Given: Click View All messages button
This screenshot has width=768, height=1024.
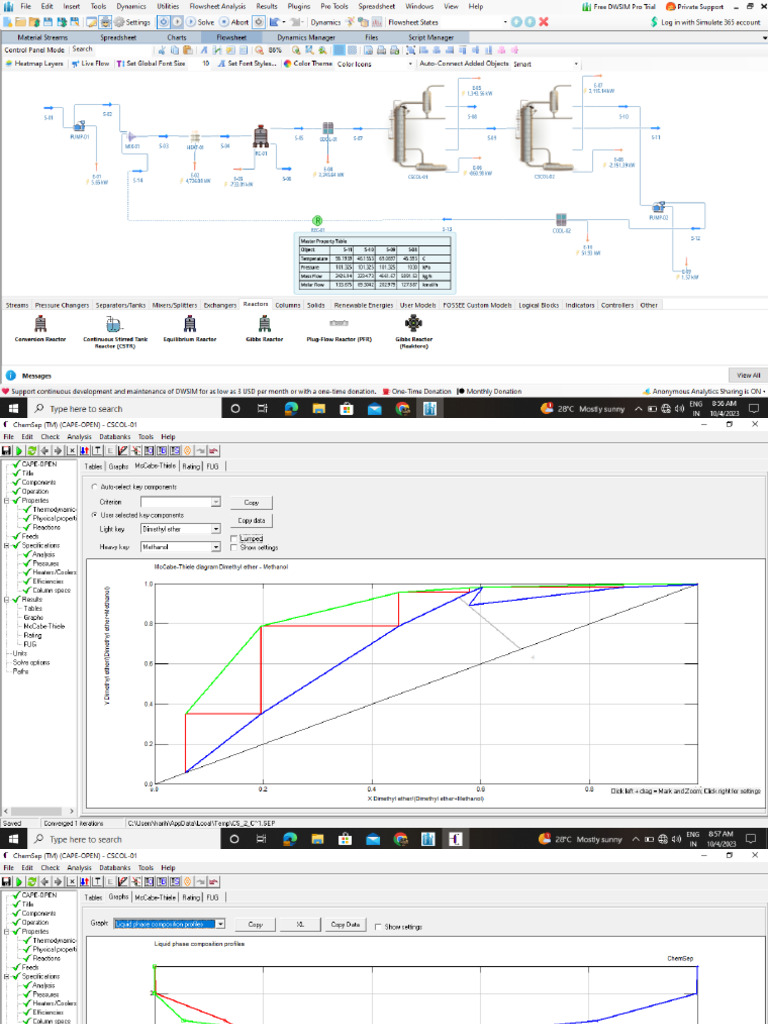Looking at the screenshot, I should pos(748,376).
